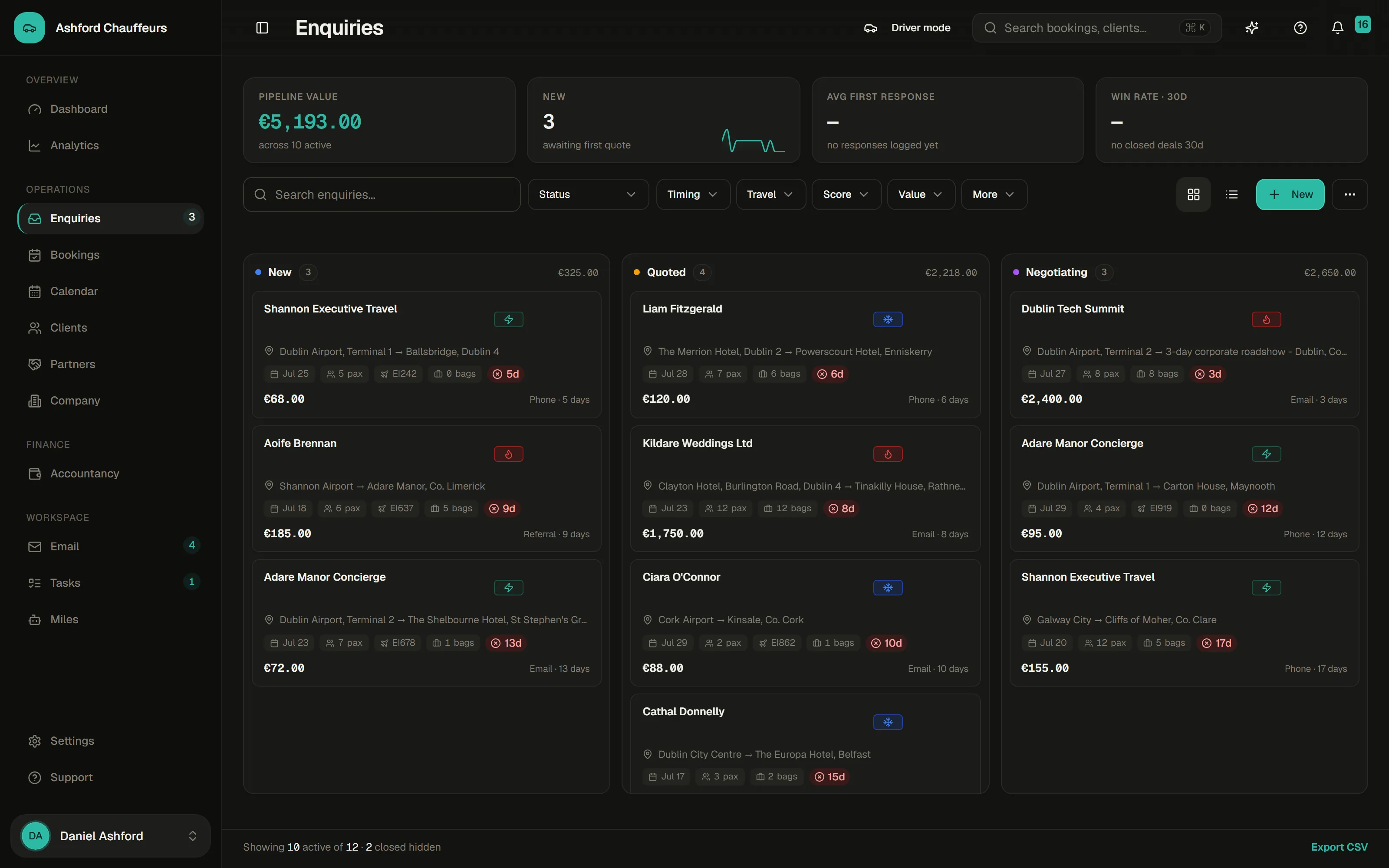This screenshot has height=868, width=1389.
Task: Click the lightning score badge on Shannon Executive Travel in New
Action: tap(509, 319)
